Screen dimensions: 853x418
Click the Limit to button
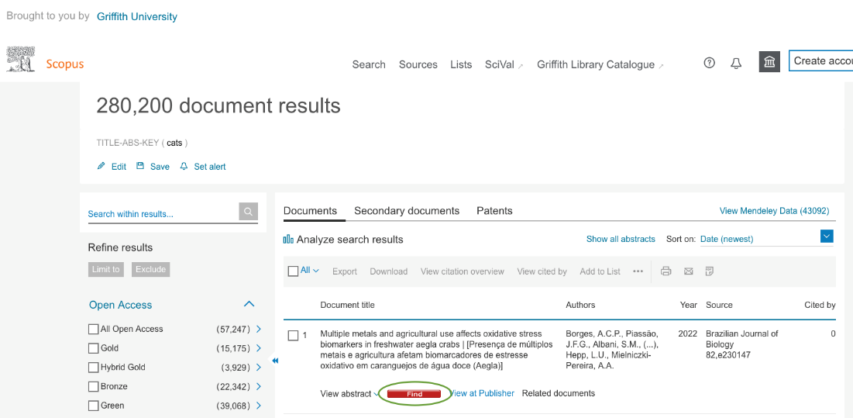(x=106, y=269)
